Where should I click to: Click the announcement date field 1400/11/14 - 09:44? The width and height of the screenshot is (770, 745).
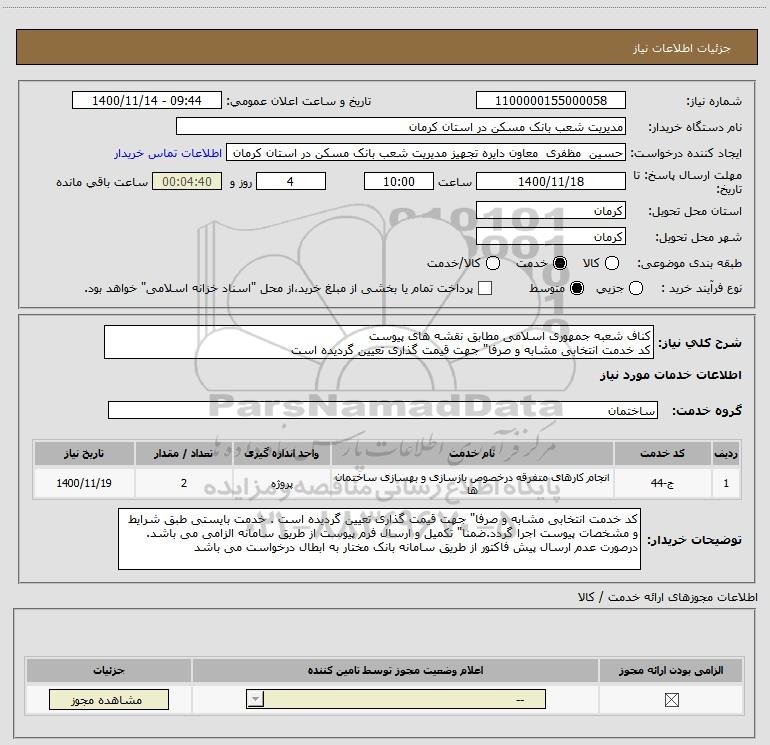(x=147, y=100)
